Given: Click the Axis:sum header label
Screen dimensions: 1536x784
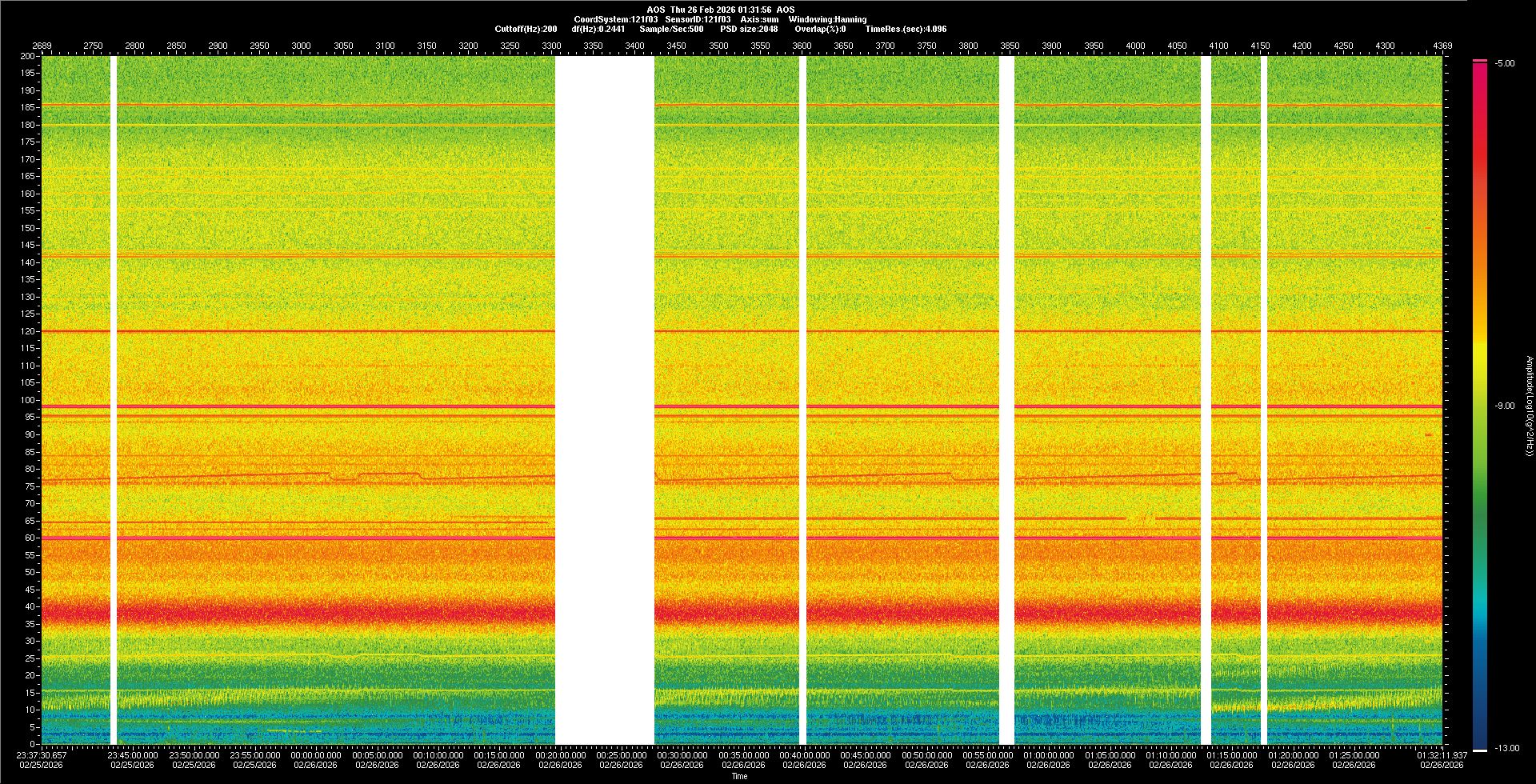Looking at the screenshot, I should (759, 19).
